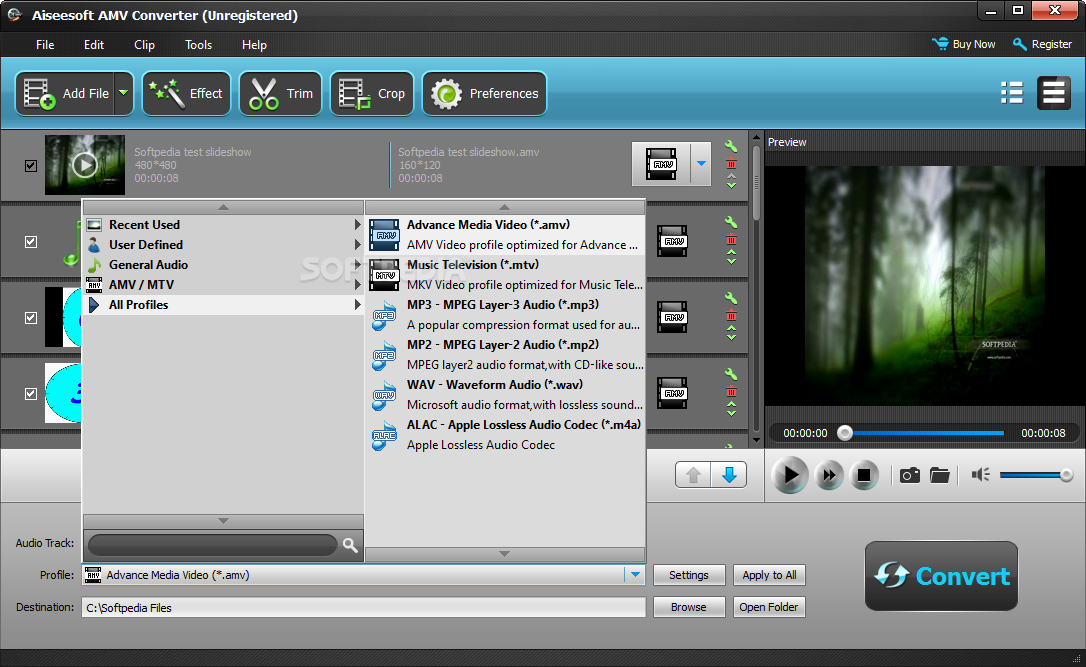1086x667 pixels.
Task: Toggle checkbox of third file row
Action: [30, 317]
